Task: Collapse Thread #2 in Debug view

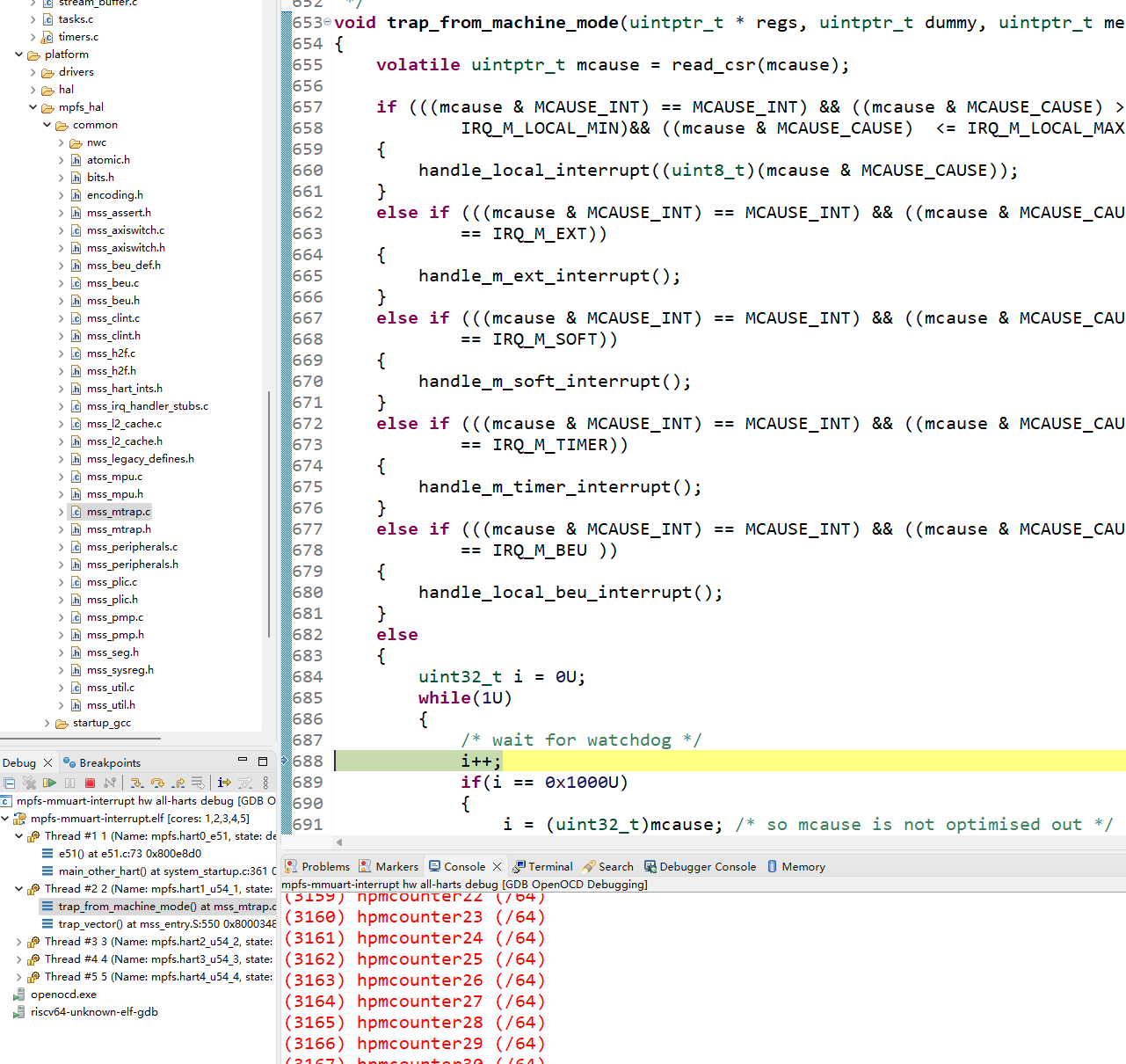Action: 18,889
